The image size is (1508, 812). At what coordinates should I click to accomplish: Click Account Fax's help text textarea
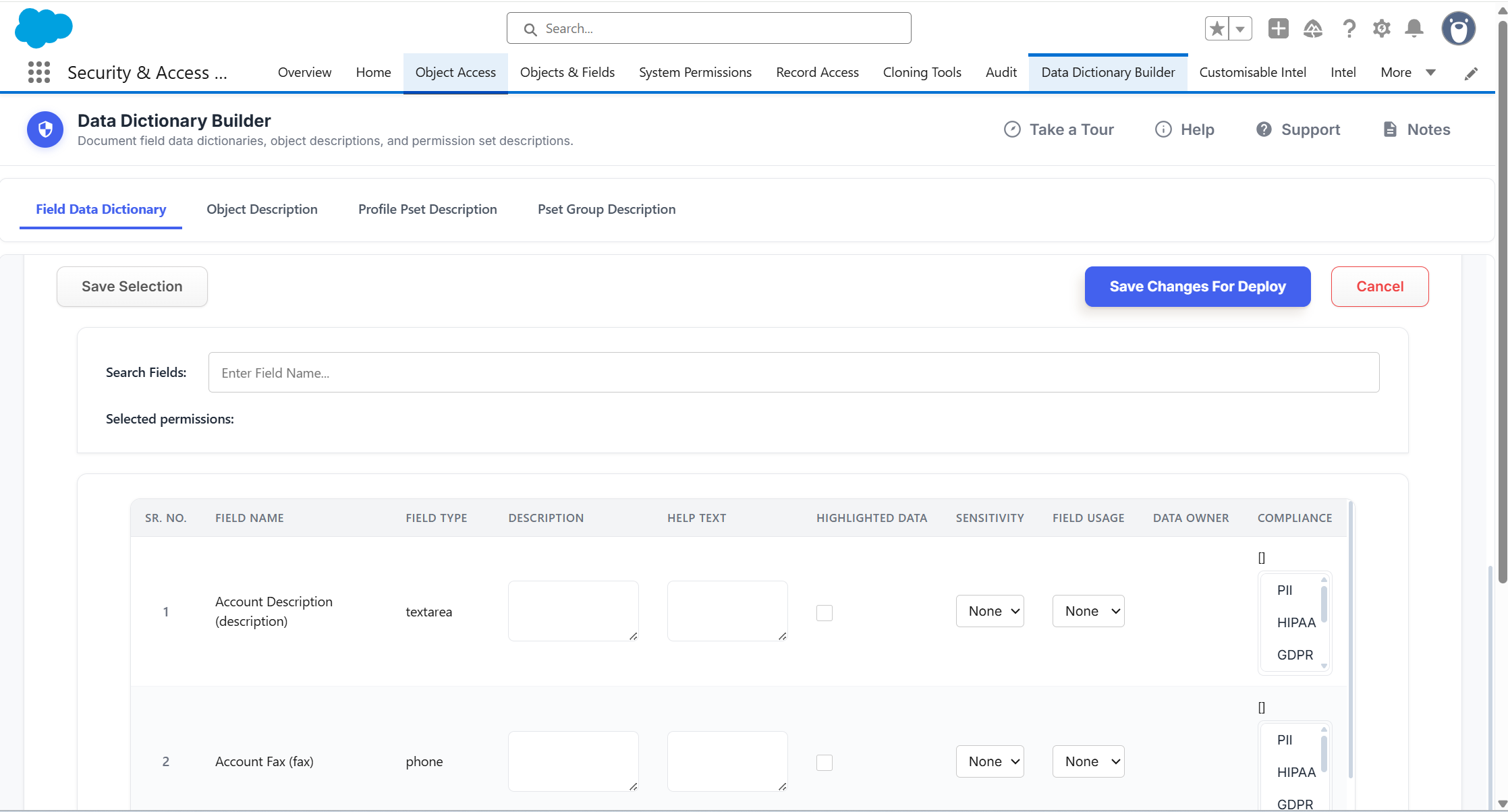click(x=727, y=761)
